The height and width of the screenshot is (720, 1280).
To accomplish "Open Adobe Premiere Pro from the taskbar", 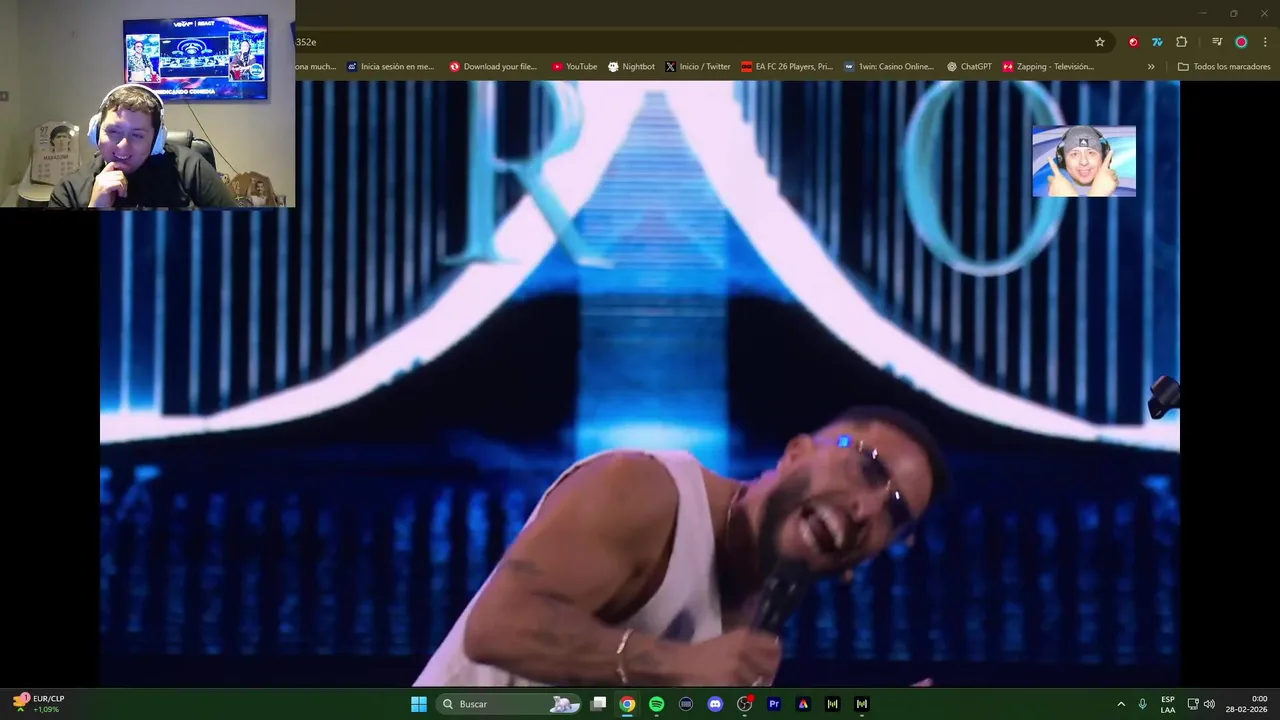I will pos(774,704).
